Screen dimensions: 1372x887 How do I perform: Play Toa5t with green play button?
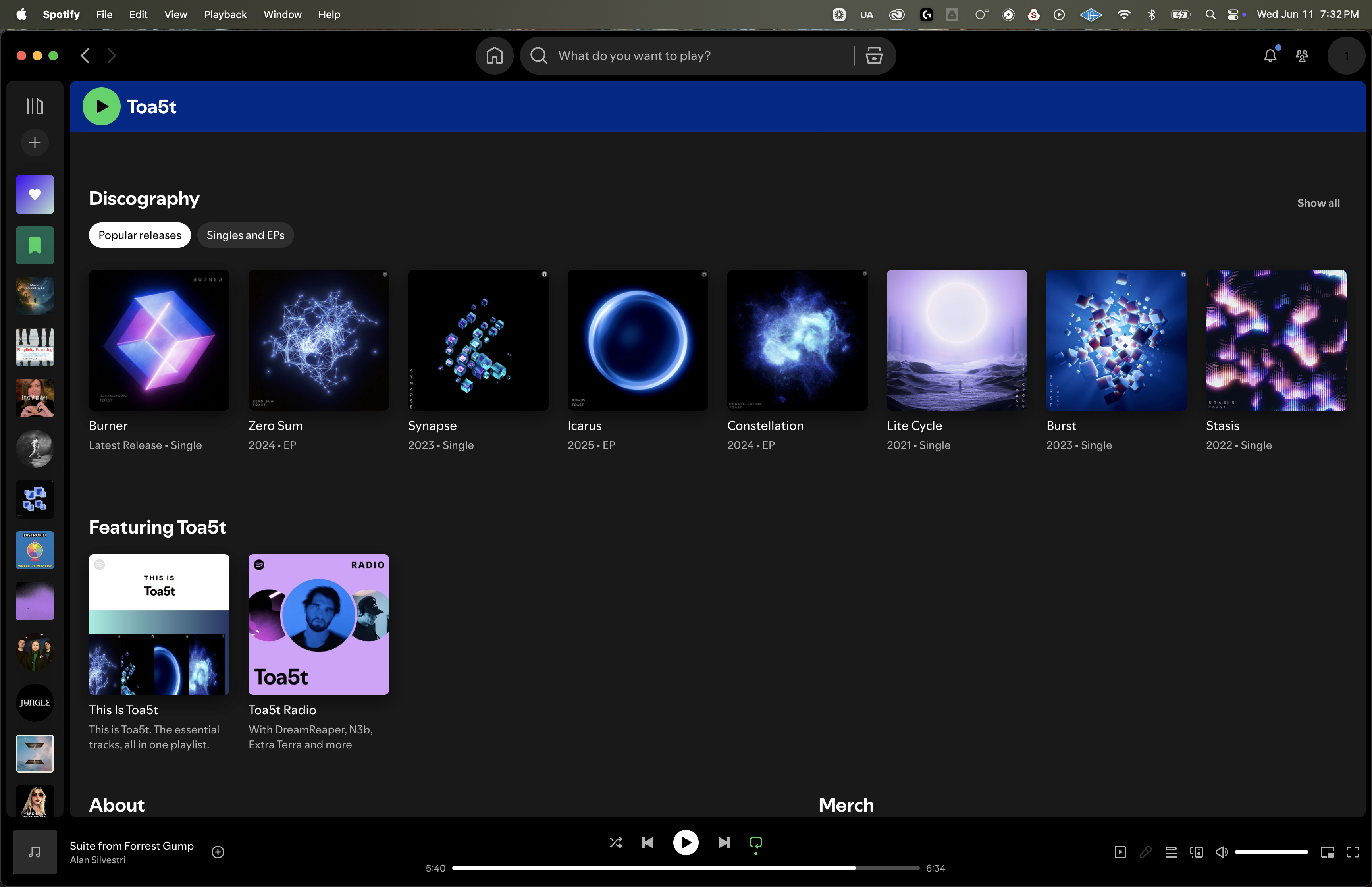pos(101,106)
